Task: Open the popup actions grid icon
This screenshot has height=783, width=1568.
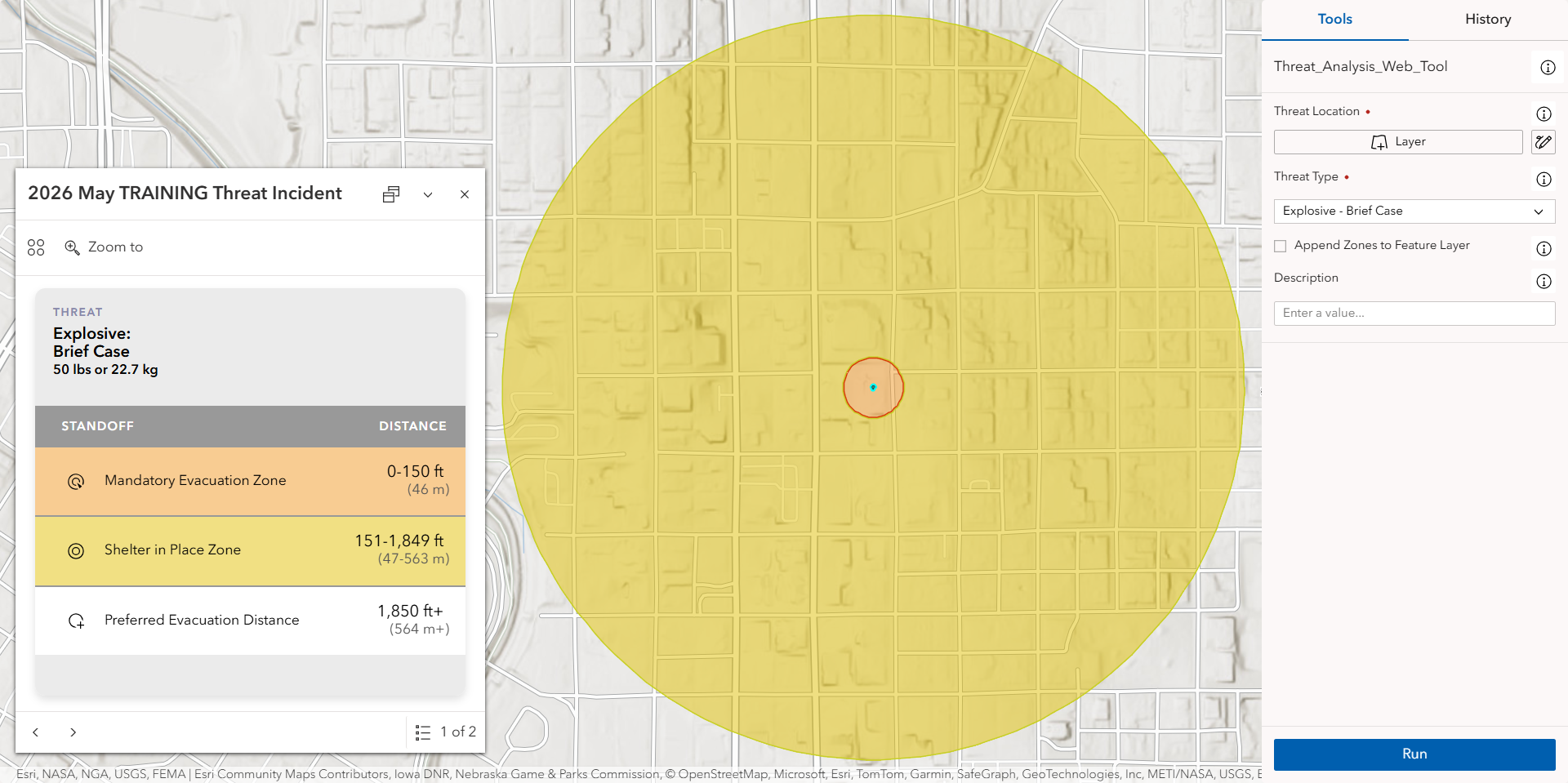Action: point(36,247)
